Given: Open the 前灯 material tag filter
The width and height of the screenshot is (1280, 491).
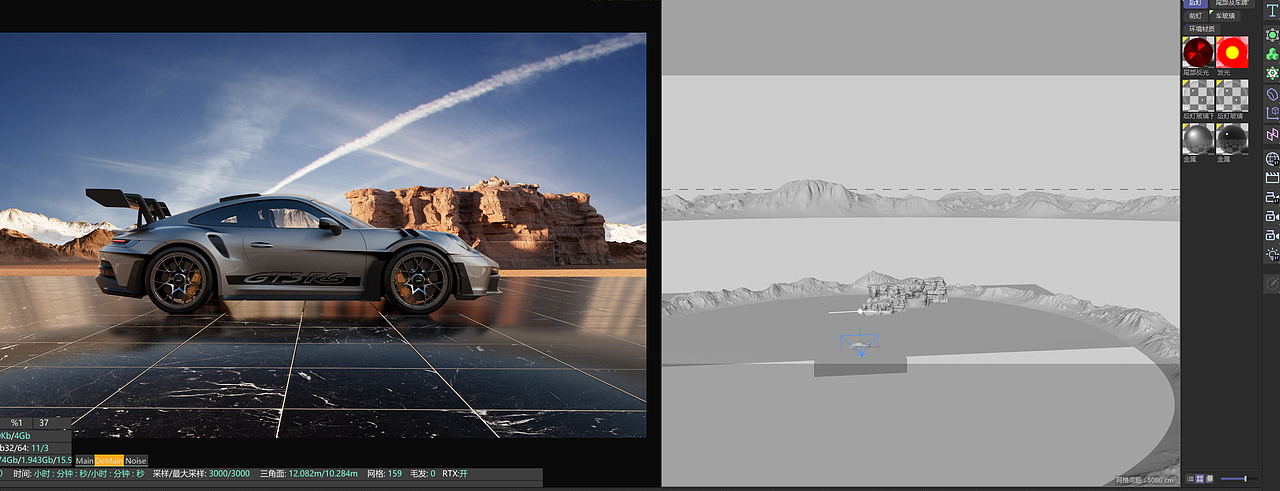Looking at the screenshot, I should pos(1196,16).
